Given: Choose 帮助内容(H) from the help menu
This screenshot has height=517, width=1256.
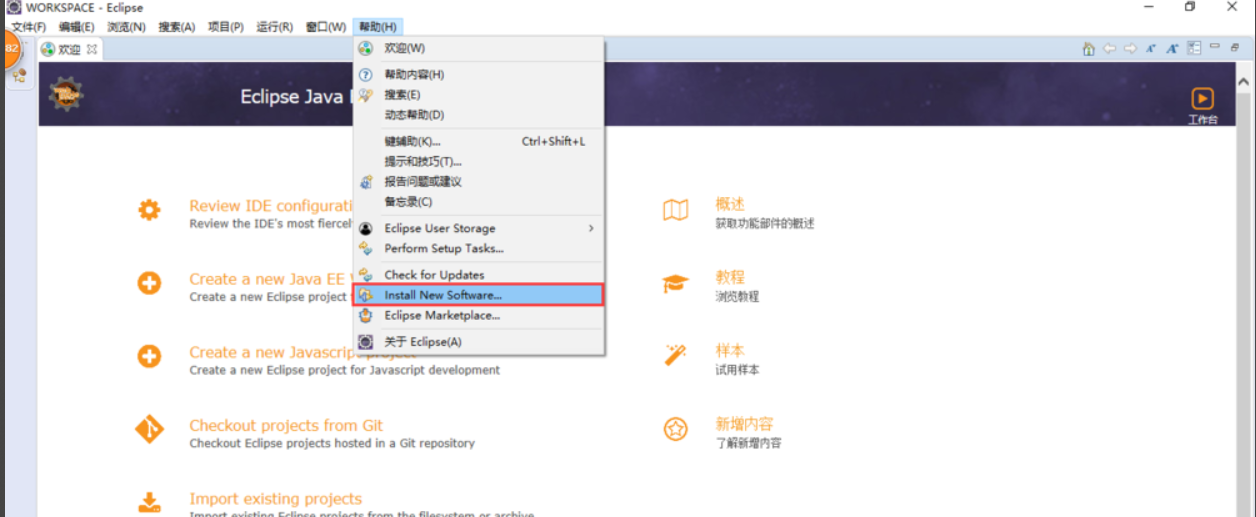Looking at the screenshot, I should (478, 74).
